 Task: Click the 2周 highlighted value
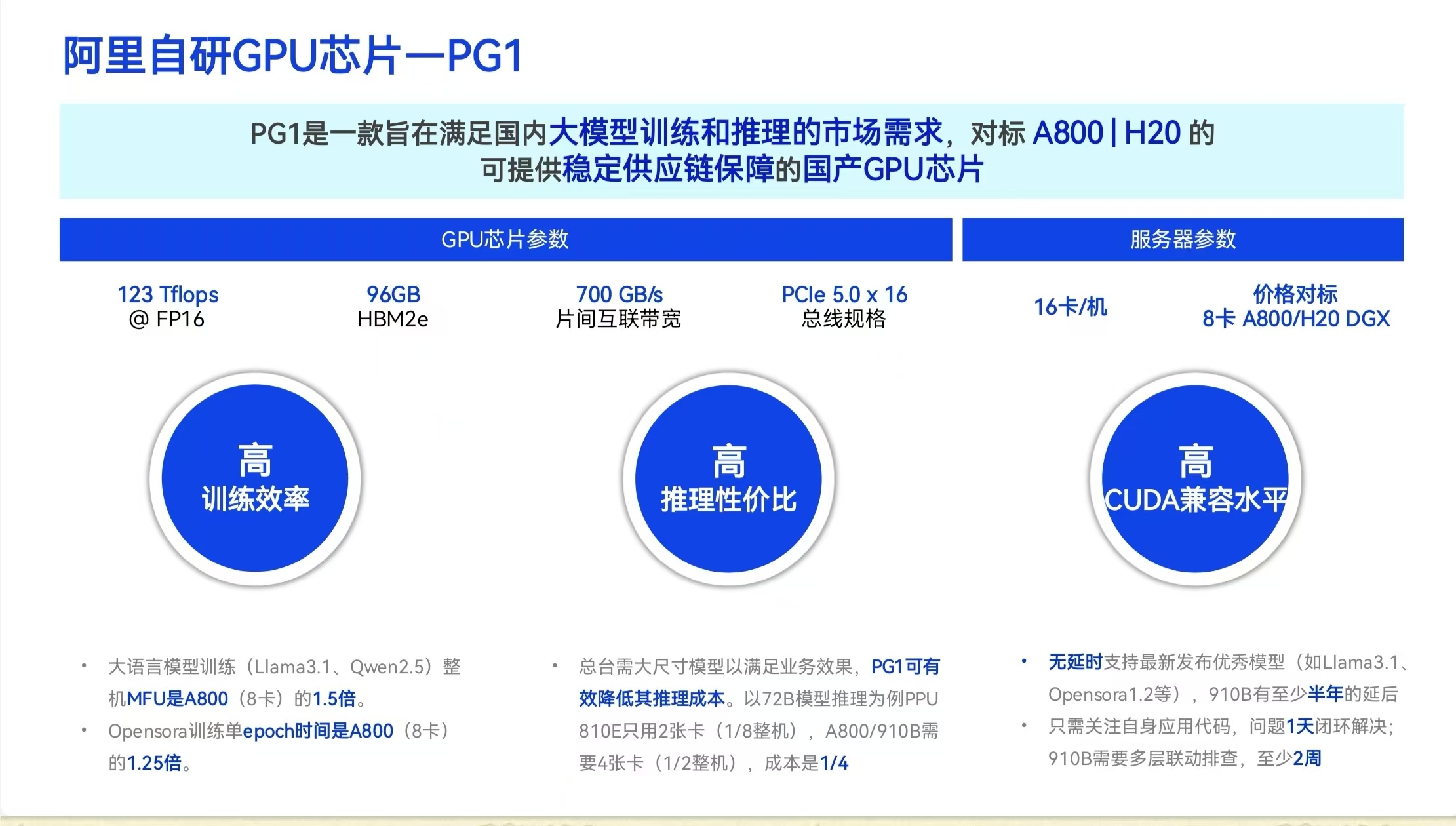[x=1307, y=758]
